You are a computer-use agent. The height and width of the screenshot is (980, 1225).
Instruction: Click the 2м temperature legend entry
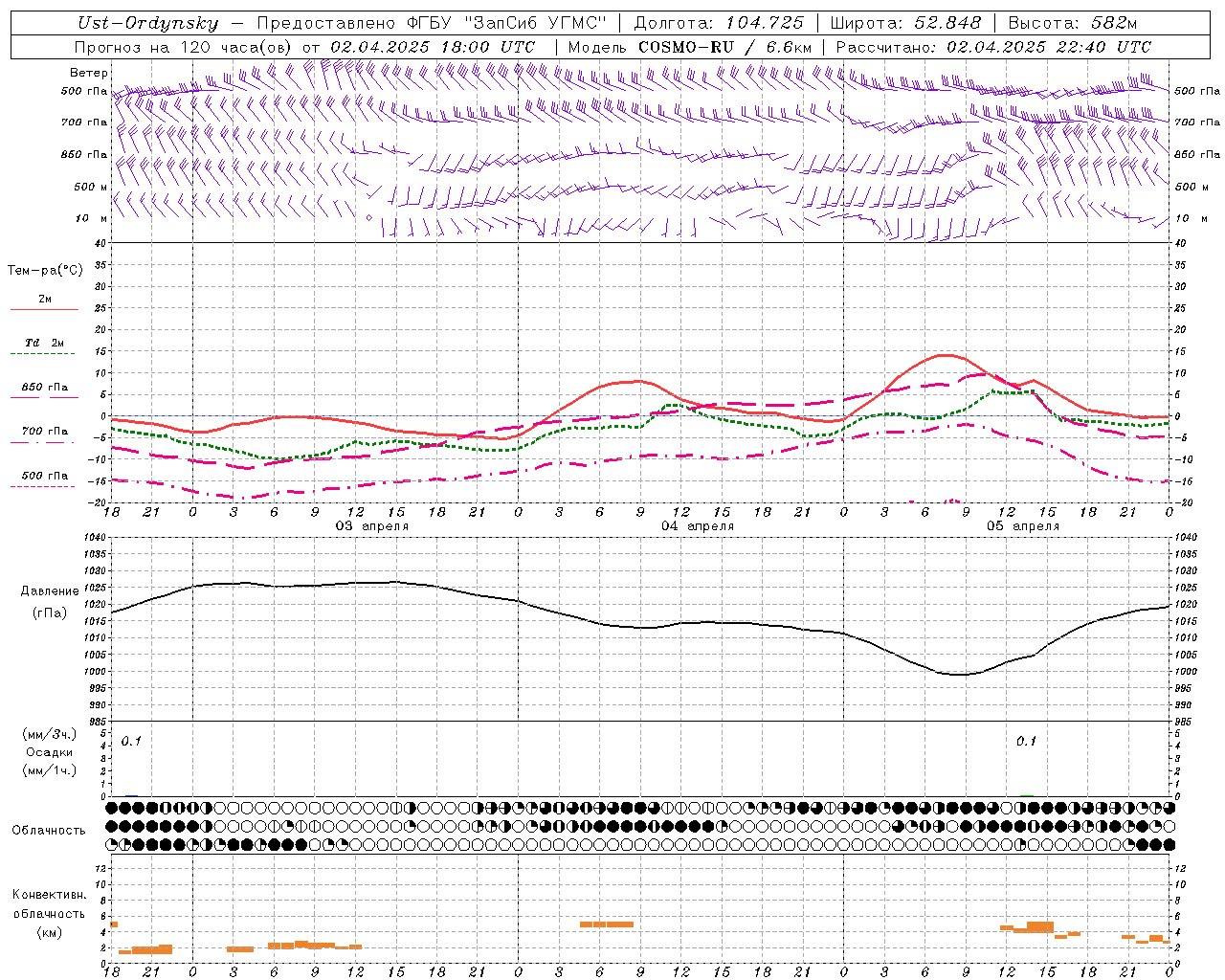click(45, 300)
